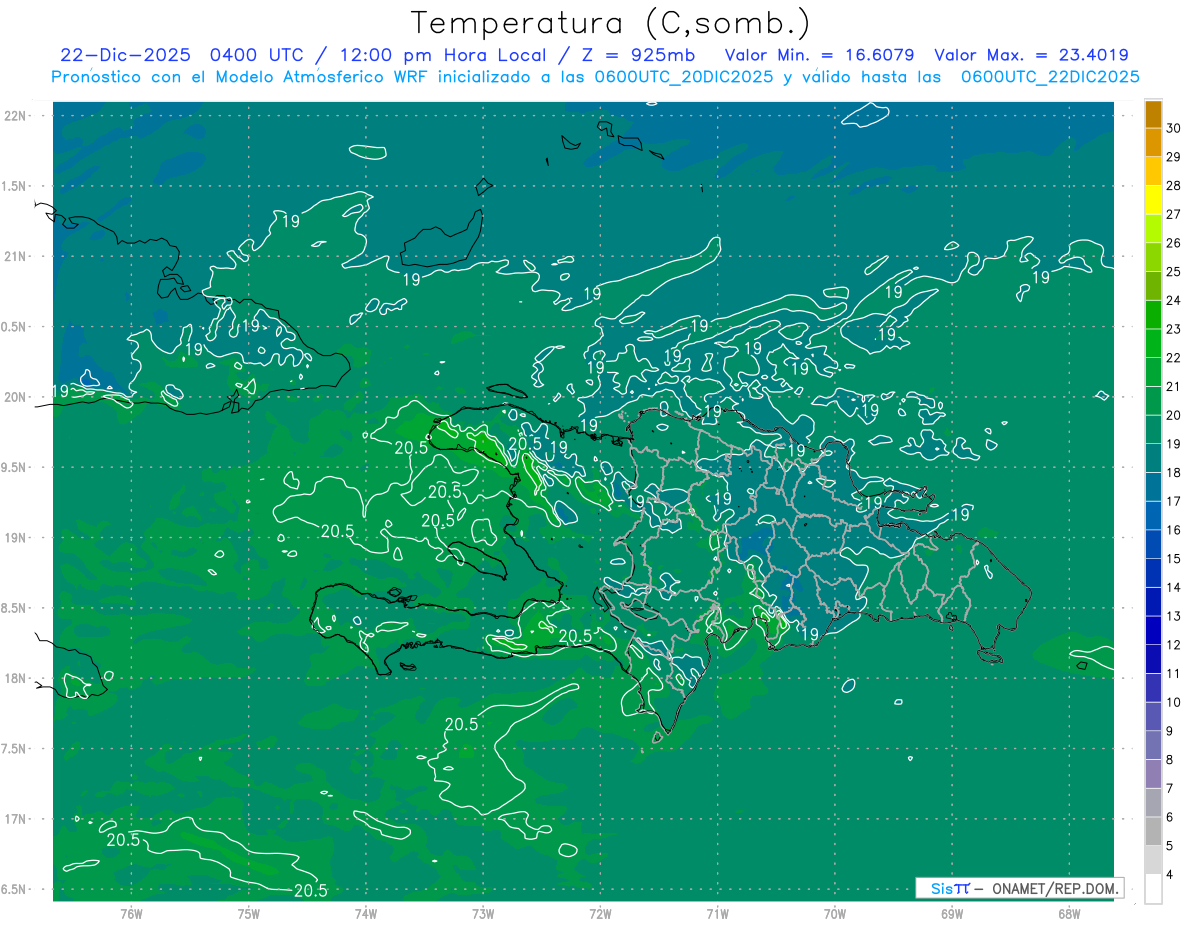
Task: Click legend value "21"
Action: [x=1174, y=386]
